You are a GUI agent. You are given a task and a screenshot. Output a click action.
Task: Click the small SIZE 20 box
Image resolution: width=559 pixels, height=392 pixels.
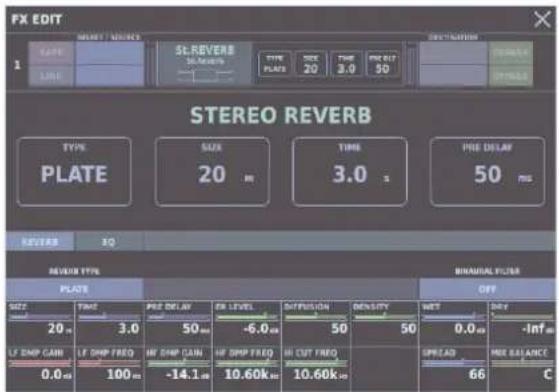[311, 64]
